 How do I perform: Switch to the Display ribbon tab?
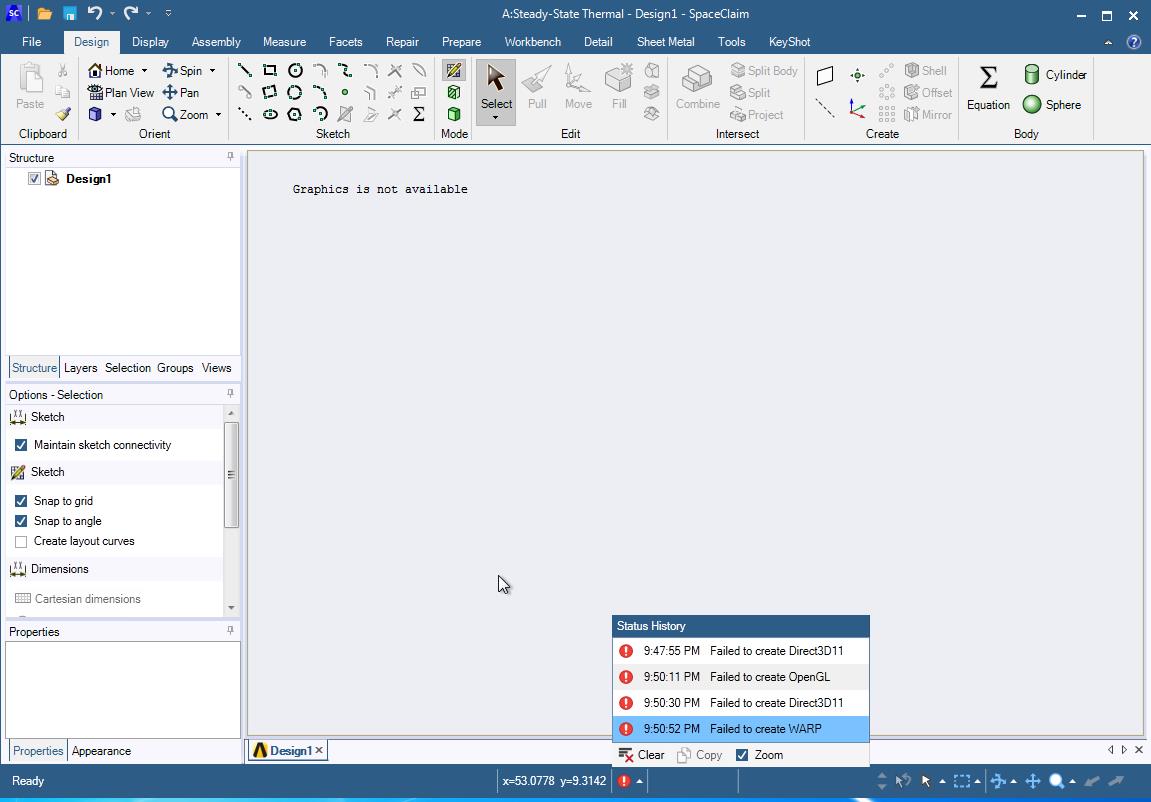tap(150, 42)
